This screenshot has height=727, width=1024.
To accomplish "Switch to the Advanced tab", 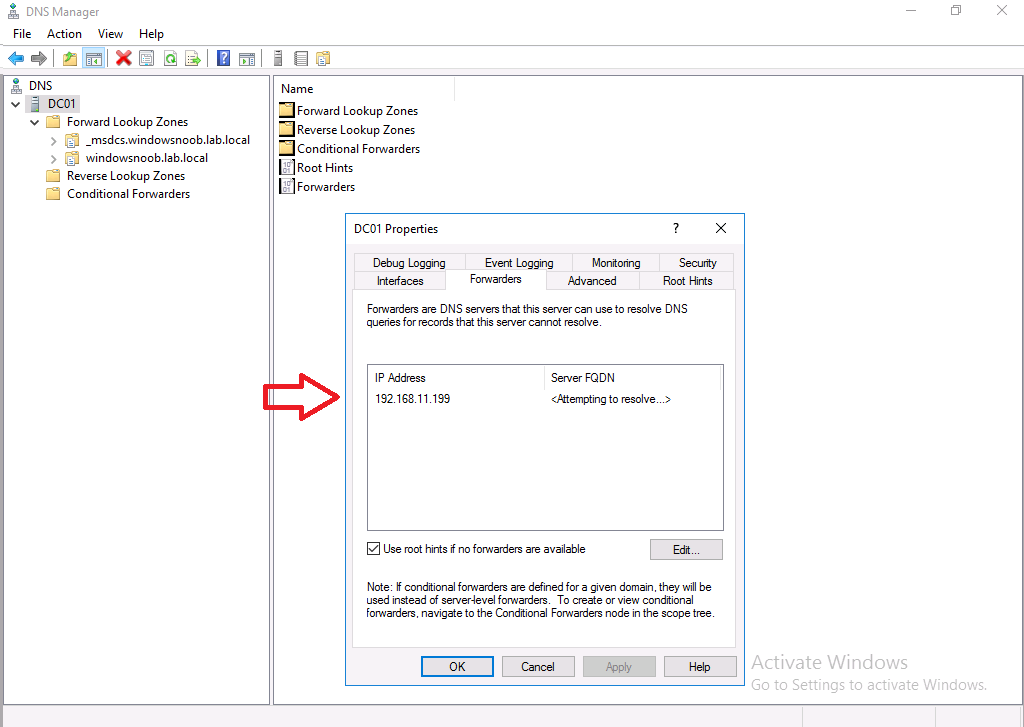I will (x=592, y=281).
